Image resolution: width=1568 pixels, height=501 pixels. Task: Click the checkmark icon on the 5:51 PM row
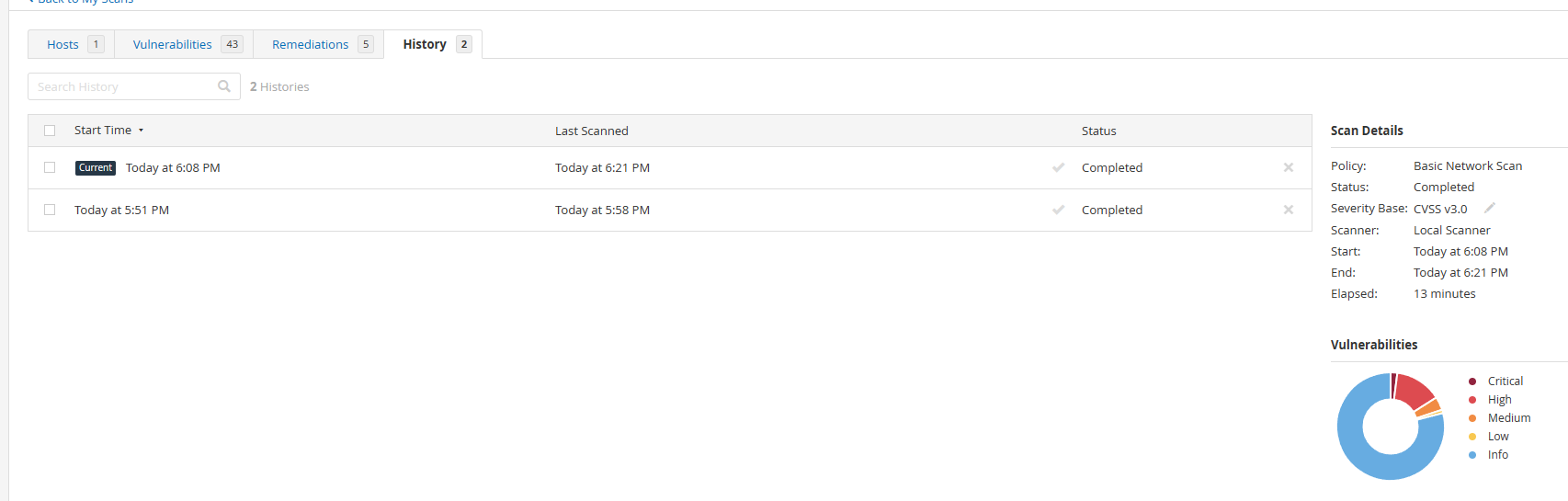pyautogui.click(x=1059, y=210)
